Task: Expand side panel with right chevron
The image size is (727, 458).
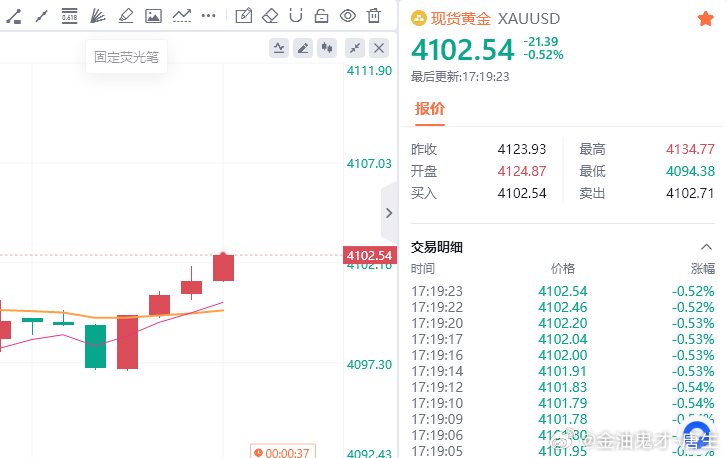Action: point(389,213)
